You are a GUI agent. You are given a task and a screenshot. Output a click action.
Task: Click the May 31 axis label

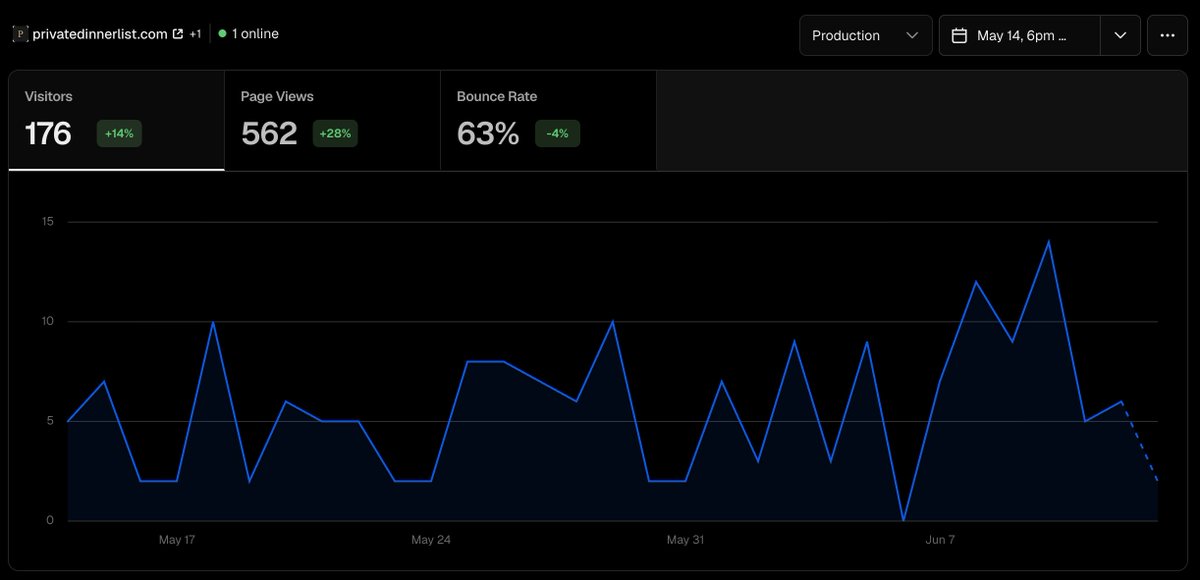pos(685,540)
